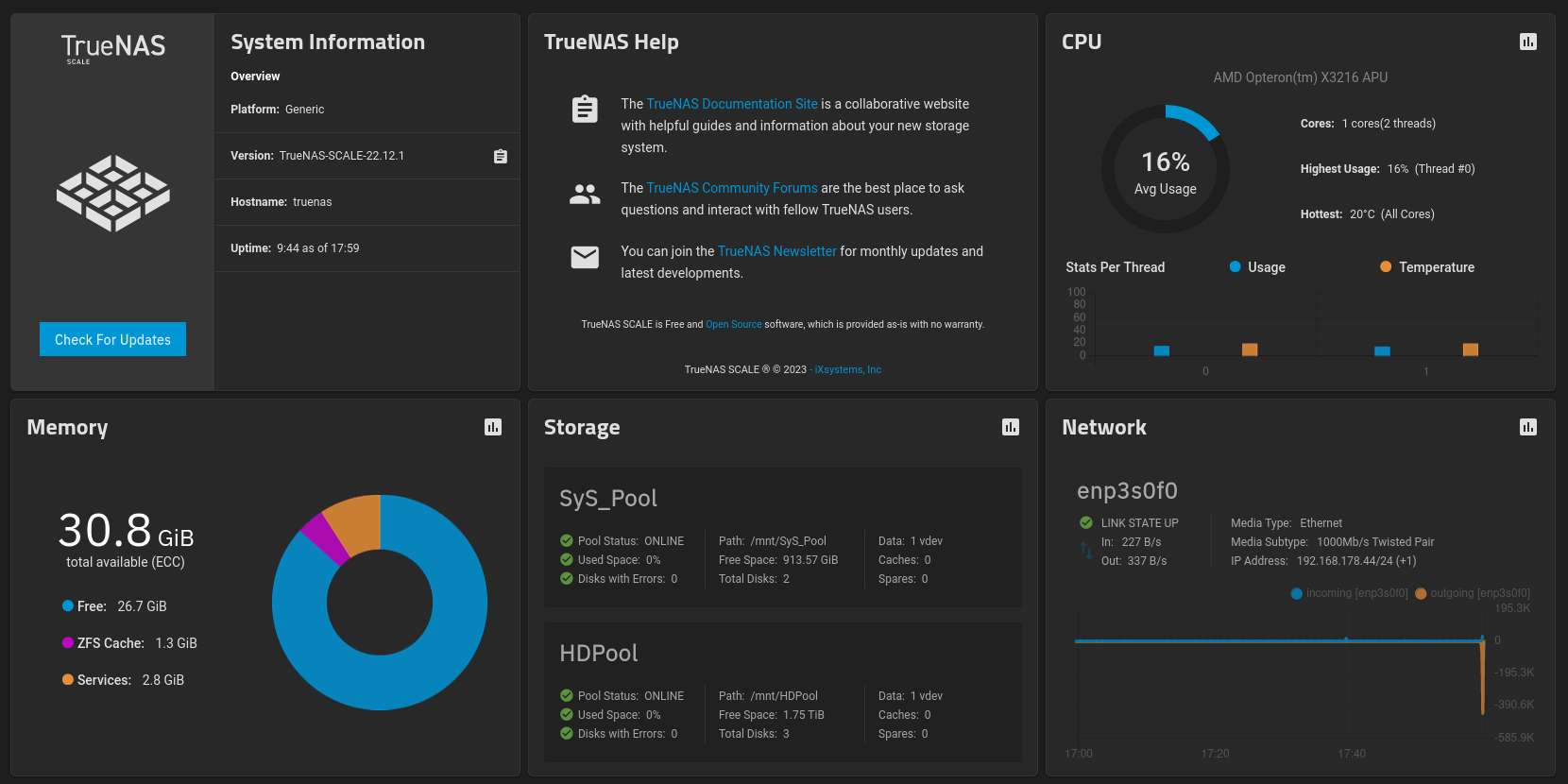Click AMD Opteron(tm) X3216 APU label
This screenshot has width=1568, height=784.
tap(1301, 77)
